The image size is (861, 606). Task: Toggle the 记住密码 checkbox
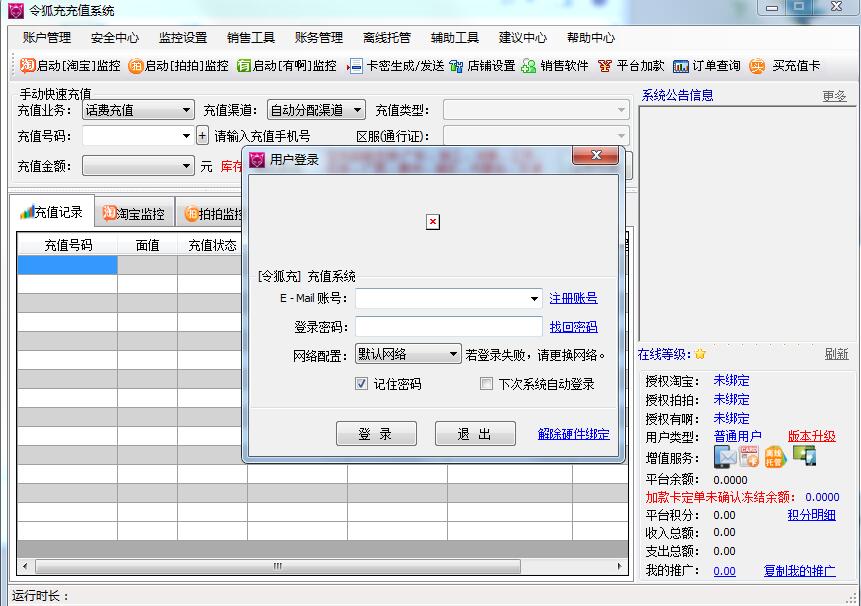pyautogui.click(x=361, y=384)
